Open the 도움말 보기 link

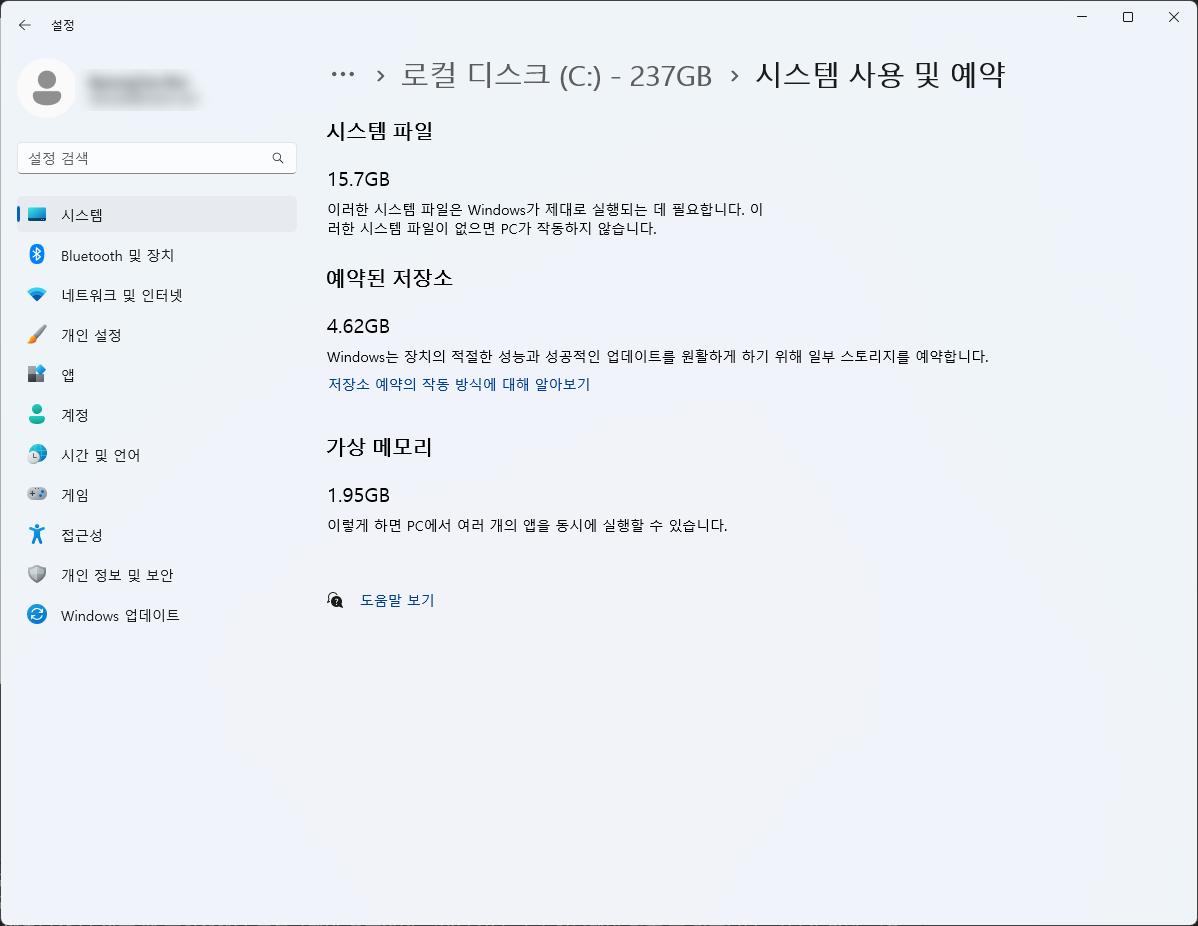coord(397,601)
